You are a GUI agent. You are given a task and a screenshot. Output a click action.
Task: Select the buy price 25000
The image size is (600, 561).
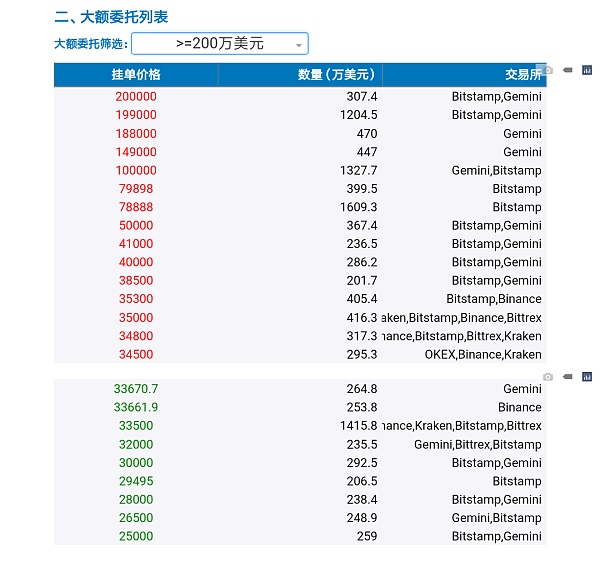pyautogui.click(x=136, y=536)
